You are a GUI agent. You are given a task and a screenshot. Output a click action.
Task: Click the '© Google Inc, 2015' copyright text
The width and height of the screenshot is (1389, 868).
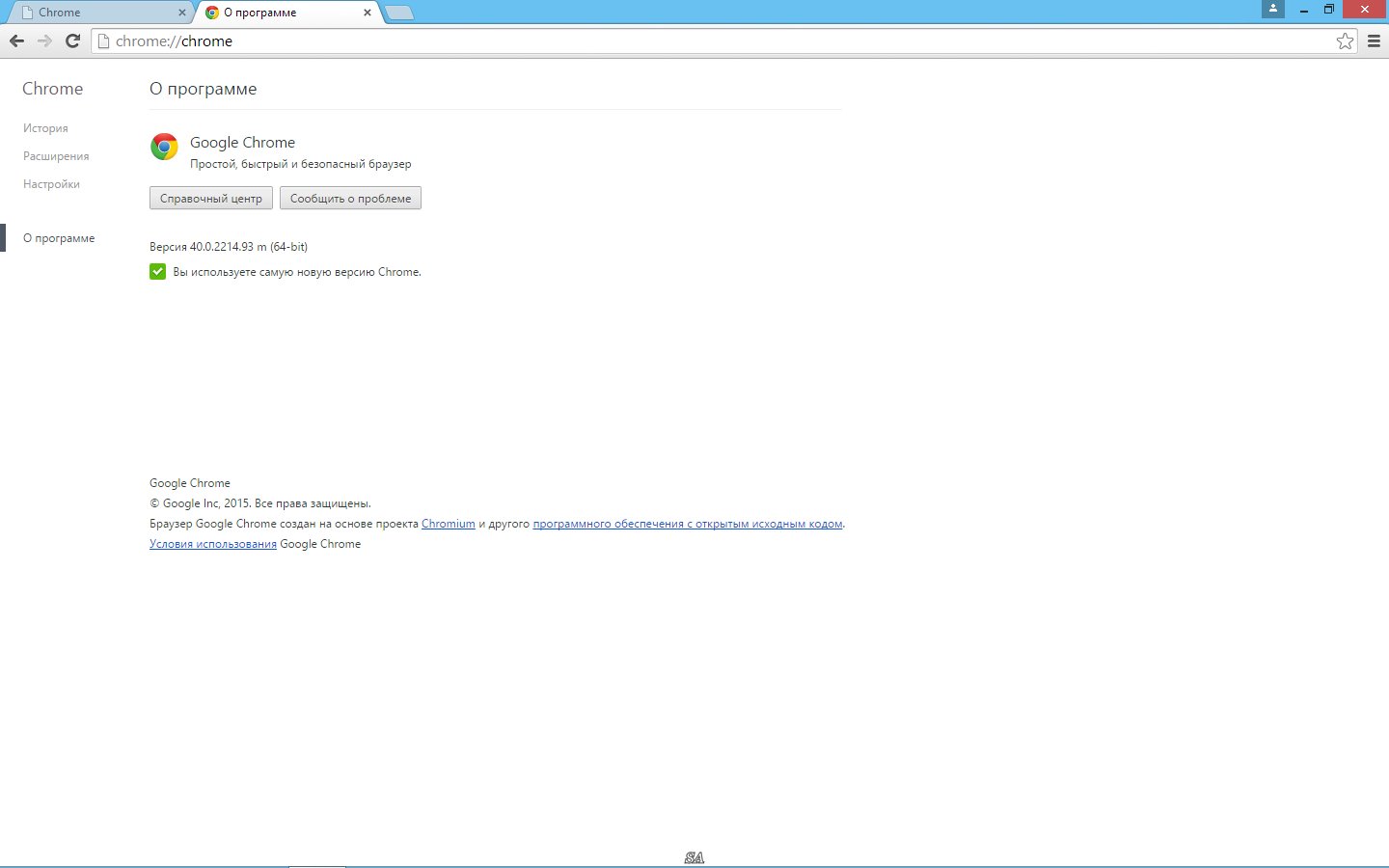pyautogui.click(x=201, y=503)
